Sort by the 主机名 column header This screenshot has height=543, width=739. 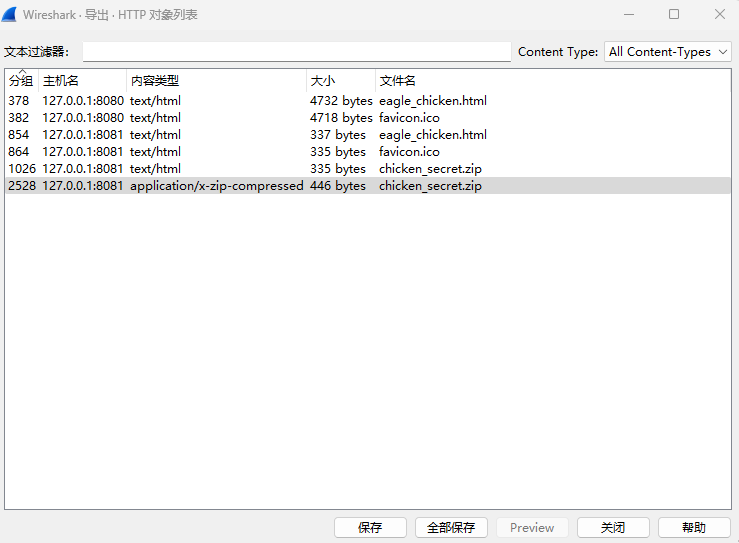82,81
